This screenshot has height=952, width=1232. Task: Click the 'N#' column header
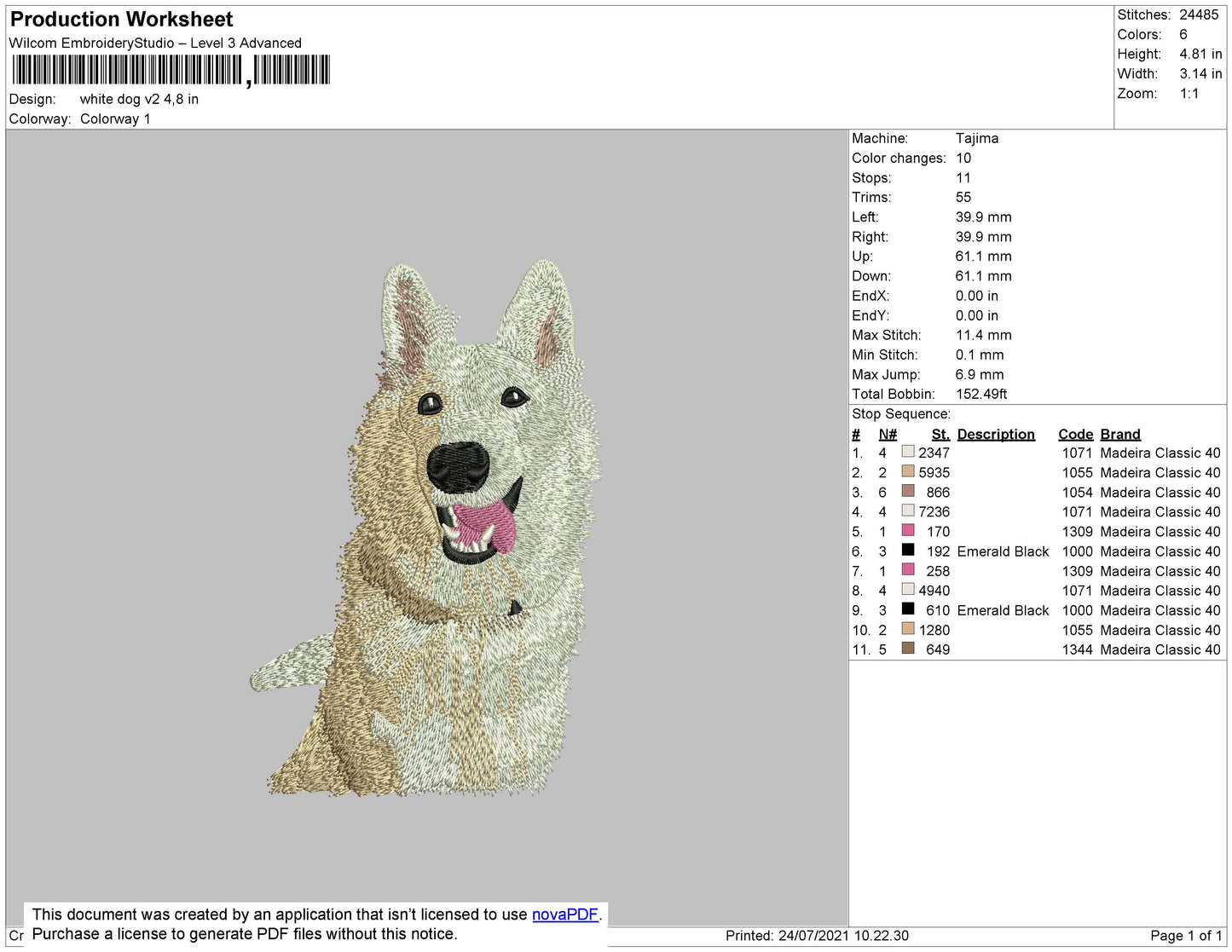[x=888, y=434]
